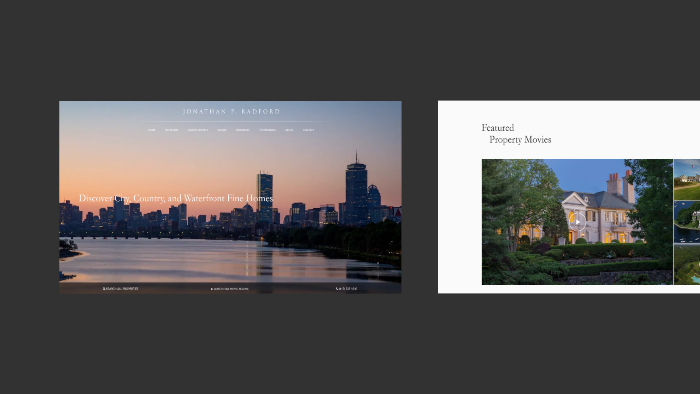Play the featured mansion property movie
700x394 pixels.
(577, 222)
